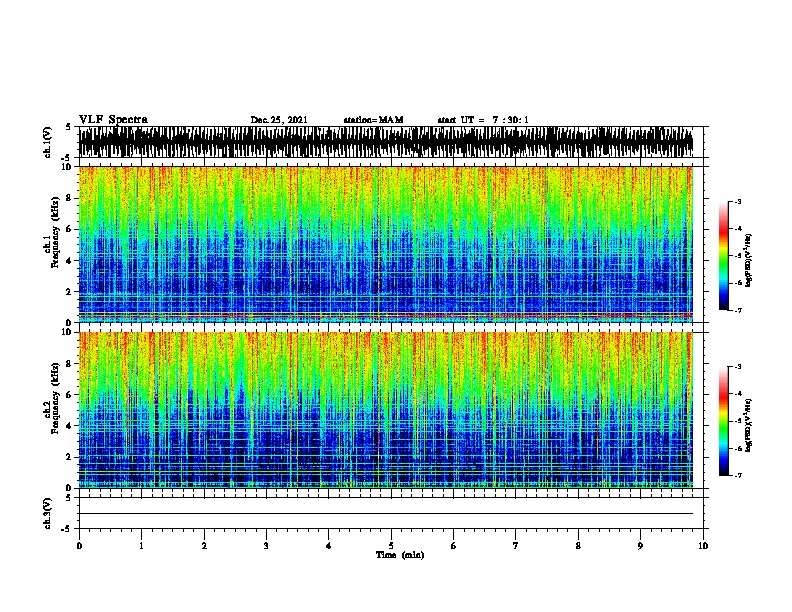The height and width of the screenshot is (612, 792).
Task: Click the ch.3(V) lower tick "-5"
Action: (x=67, y=529)
